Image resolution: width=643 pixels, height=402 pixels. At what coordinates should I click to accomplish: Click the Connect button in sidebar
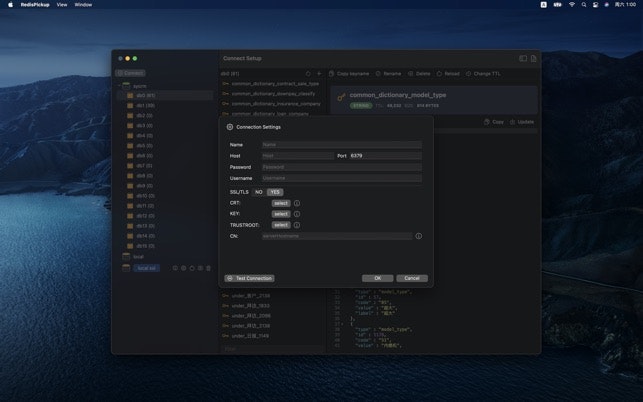pyautogui.click(x=130, y=73)
